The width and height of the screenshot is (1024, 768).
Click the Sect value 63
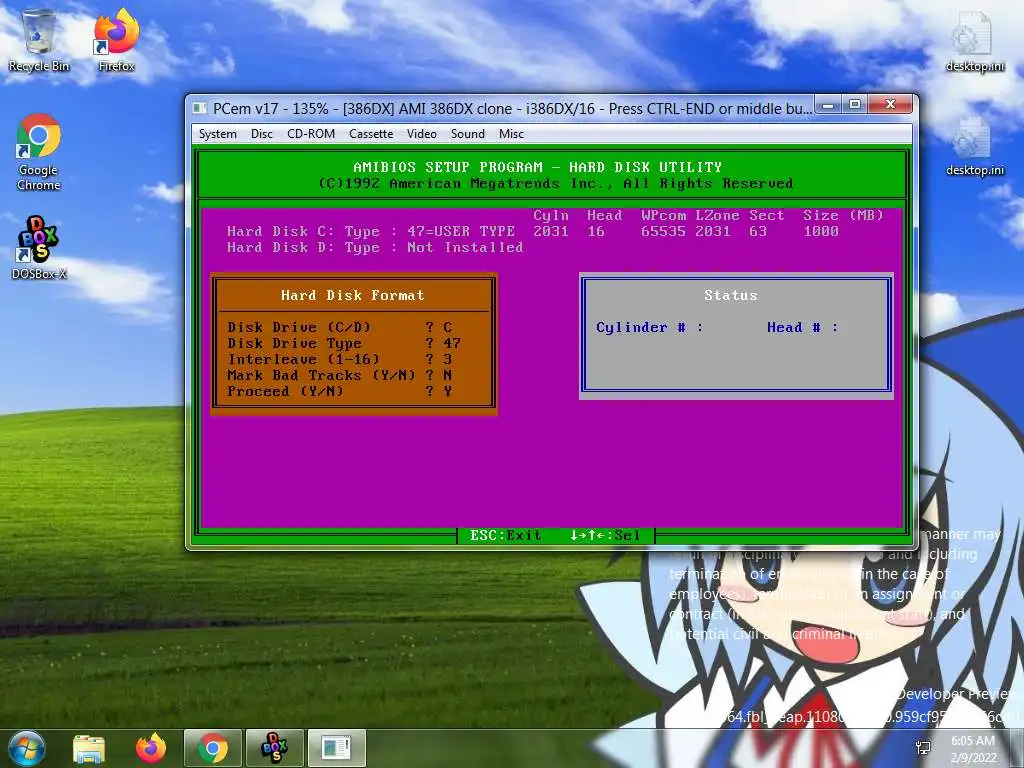click(x=758, y=231)
